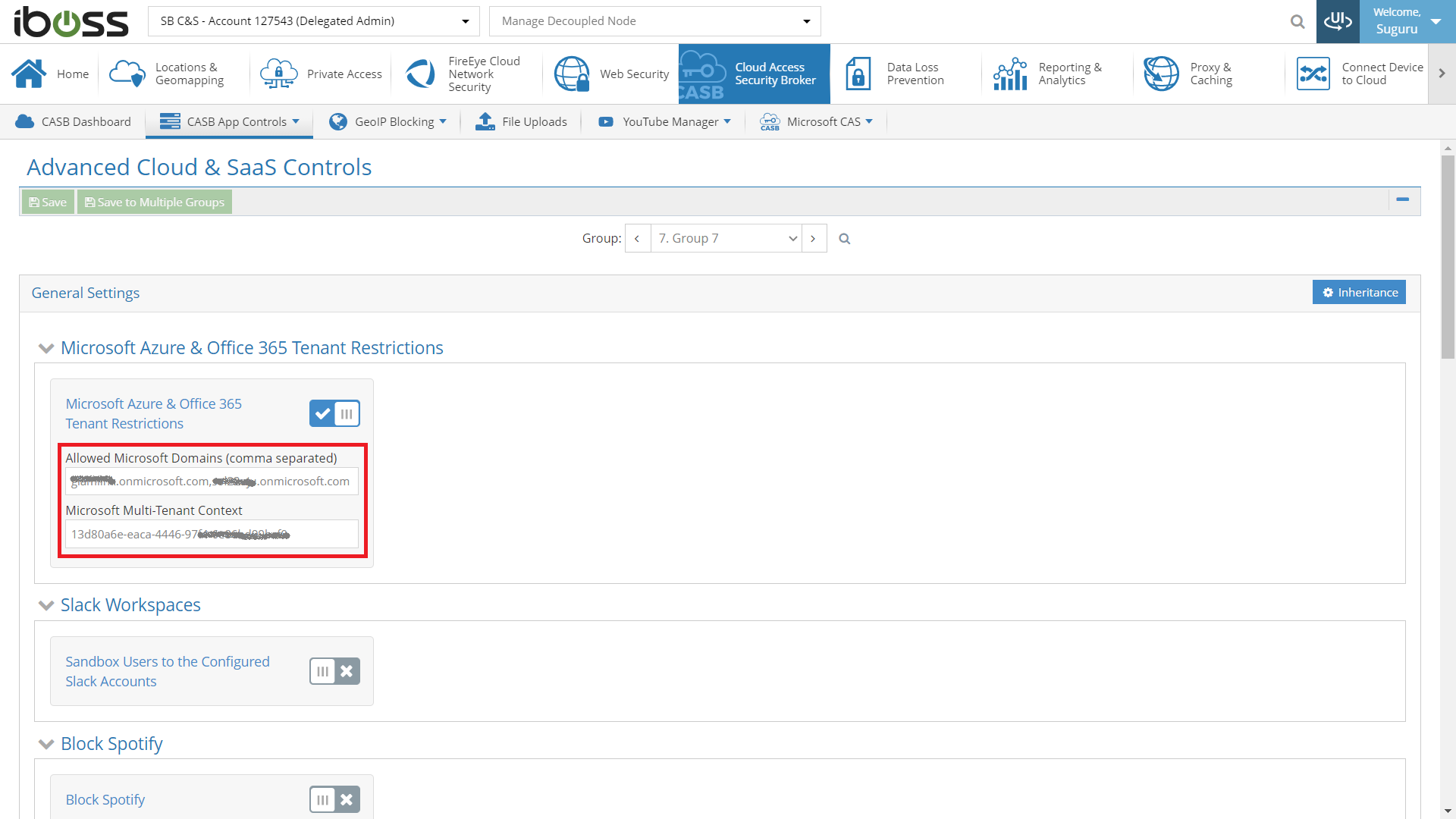Click the scrollbar up arrow
Viewport: 1456px width, 819px height.
click(x=1448, y=148)
